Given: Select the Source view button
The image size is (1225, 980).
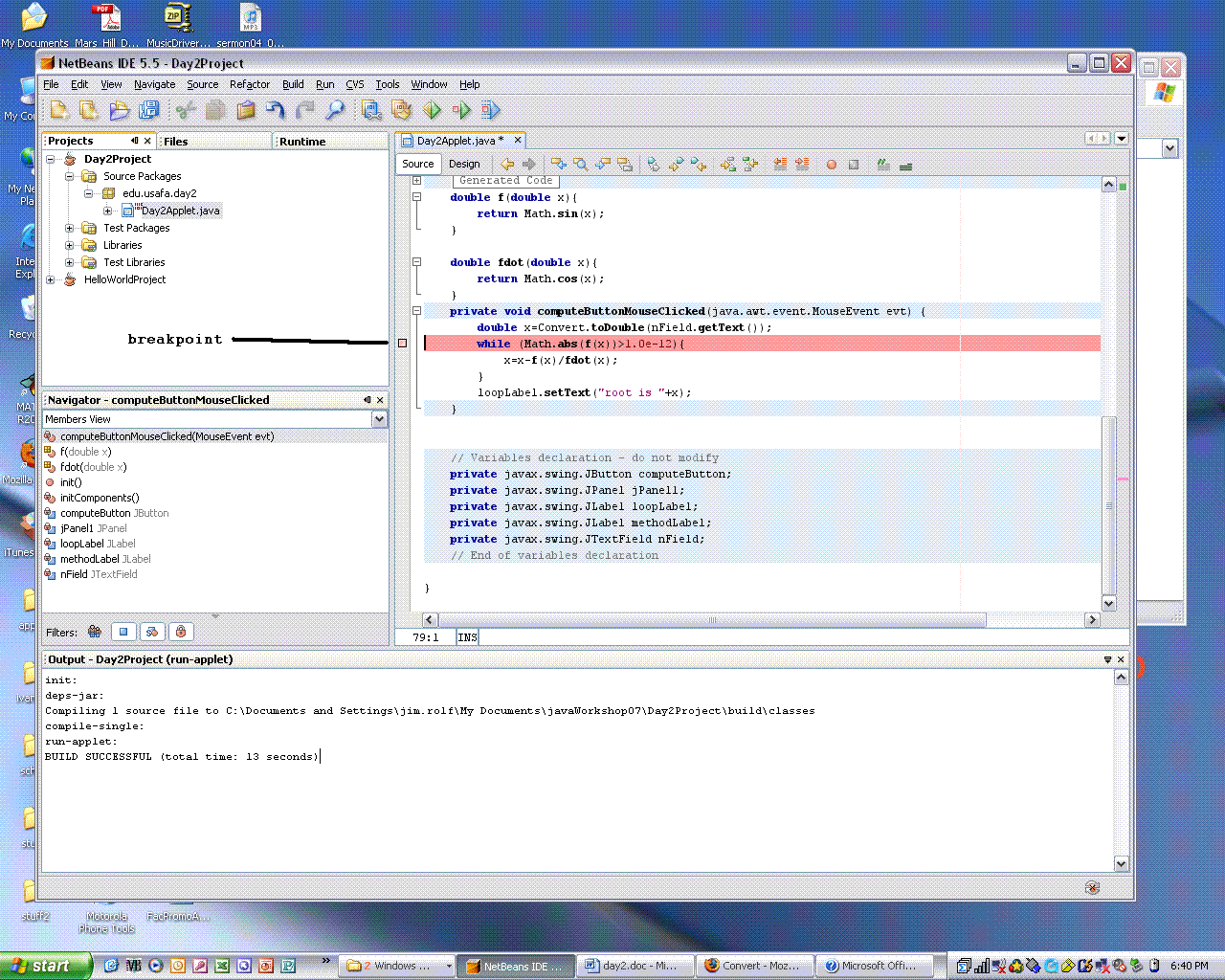Looking at the screenshot, I should [418, 164].
